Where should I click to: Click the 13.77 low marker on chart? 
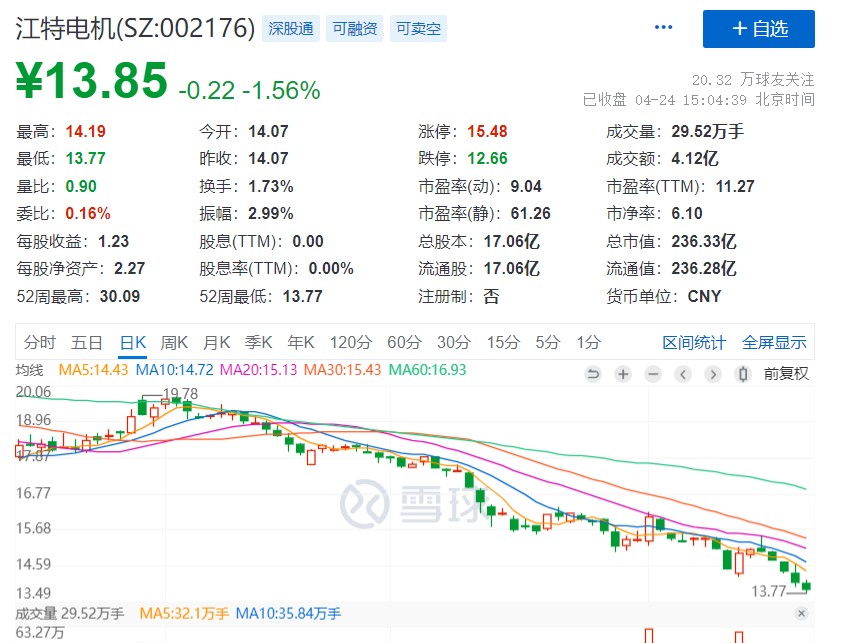pos(768,591)
